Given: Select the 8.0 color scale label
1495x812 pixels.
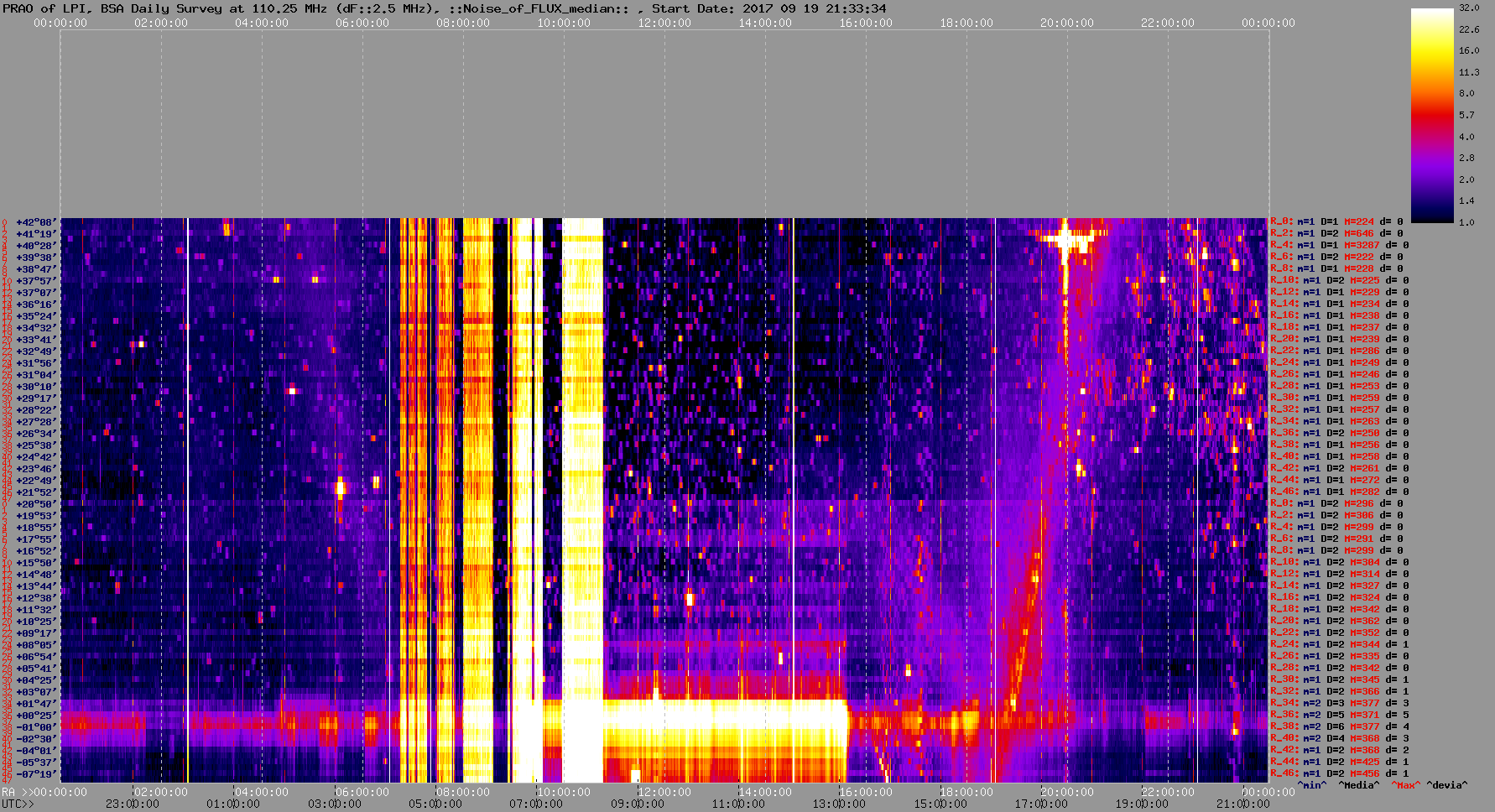Looking at the screenshot, I should pyautogui.click(x=1466, y=93).
